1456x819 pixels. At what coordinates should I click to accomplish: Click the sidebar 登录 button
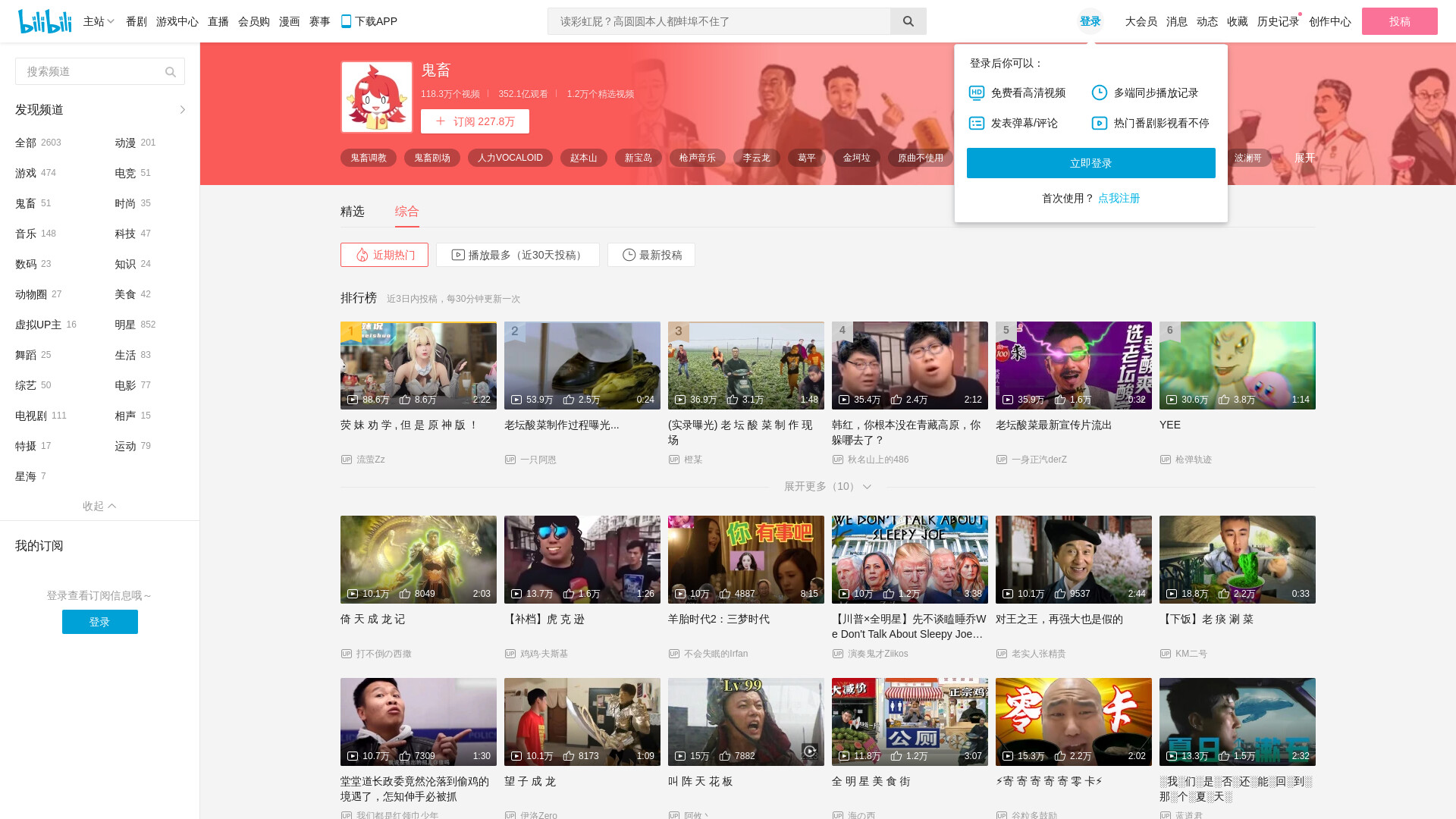[x=100, y=622]
